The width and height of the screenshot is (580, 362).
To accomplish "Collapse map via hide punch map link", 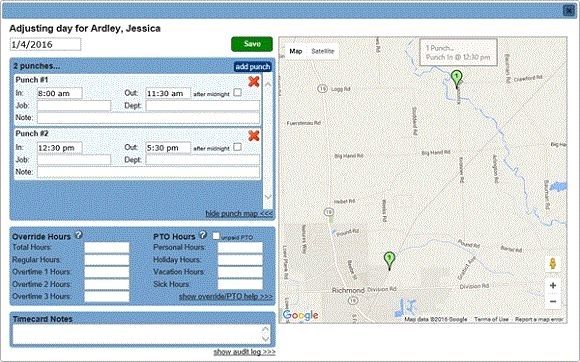I will coord(239,213).
